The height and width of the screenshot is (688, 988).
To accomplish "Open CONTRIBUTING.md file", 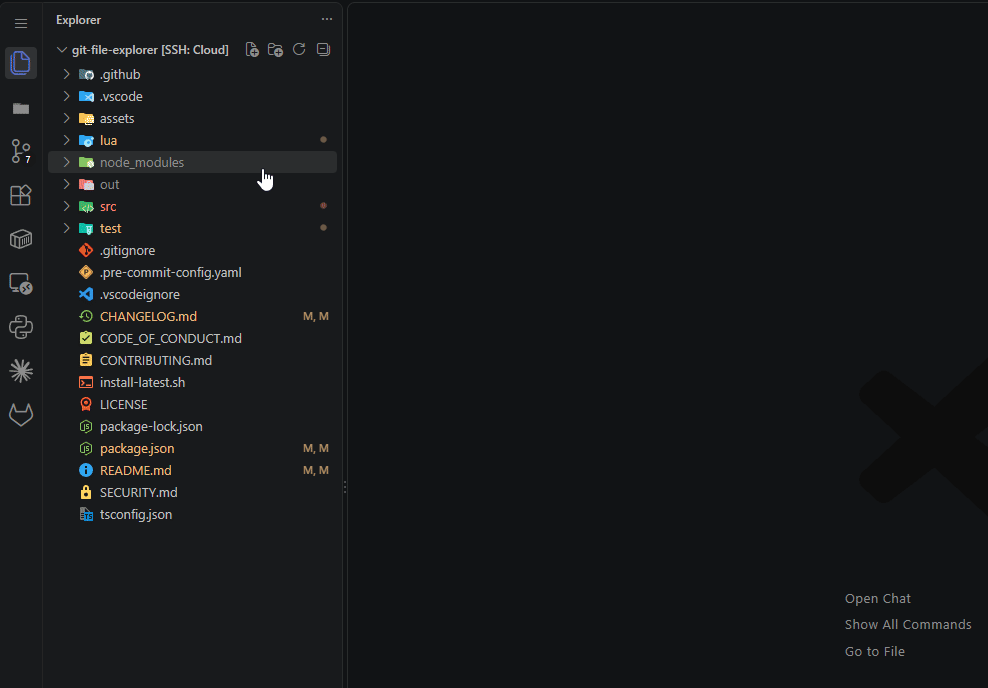I will click(x=192, y=360).
